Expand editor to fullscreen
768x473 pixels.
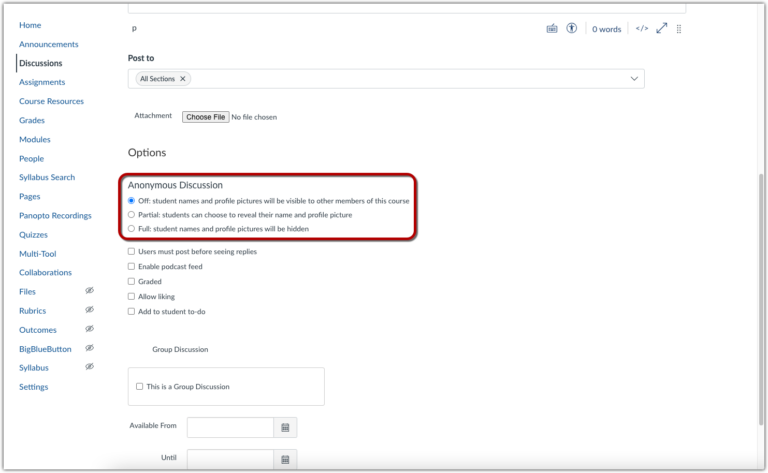tap(661, 29)
